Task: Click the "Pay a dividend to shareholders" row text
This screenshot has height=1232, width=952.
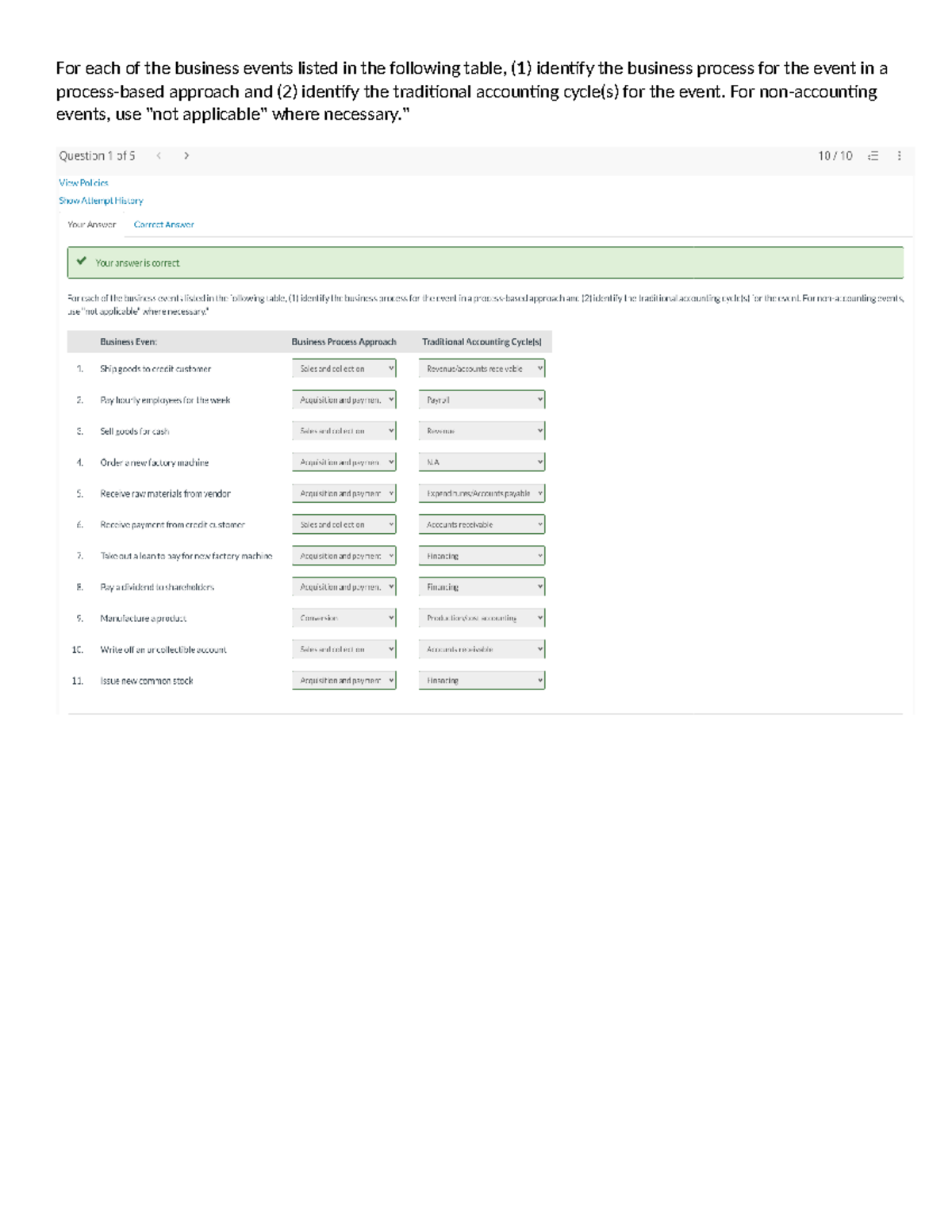Action: click(157, 587)
